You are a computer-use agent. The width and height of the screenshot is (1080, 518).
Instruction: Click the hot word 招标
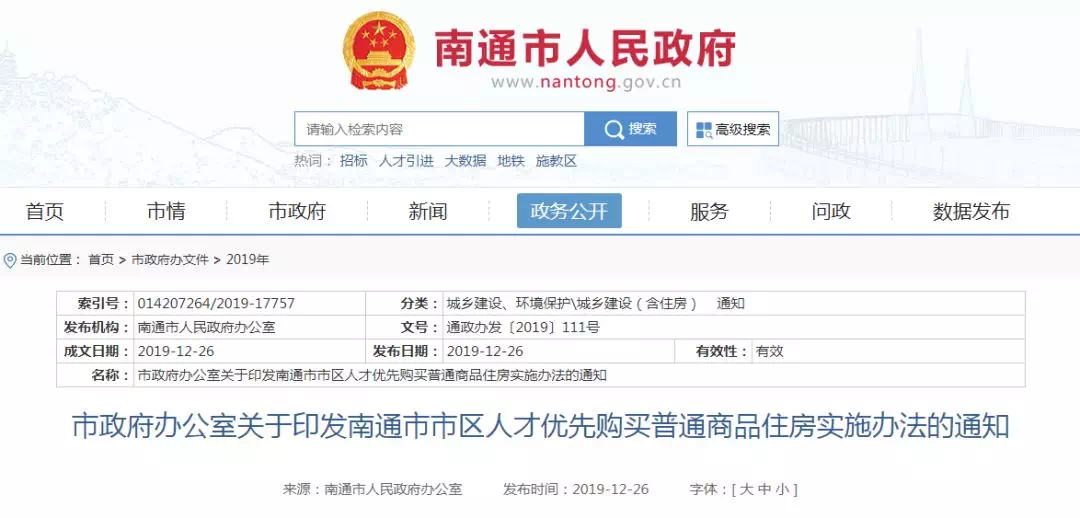click(353, 161)
